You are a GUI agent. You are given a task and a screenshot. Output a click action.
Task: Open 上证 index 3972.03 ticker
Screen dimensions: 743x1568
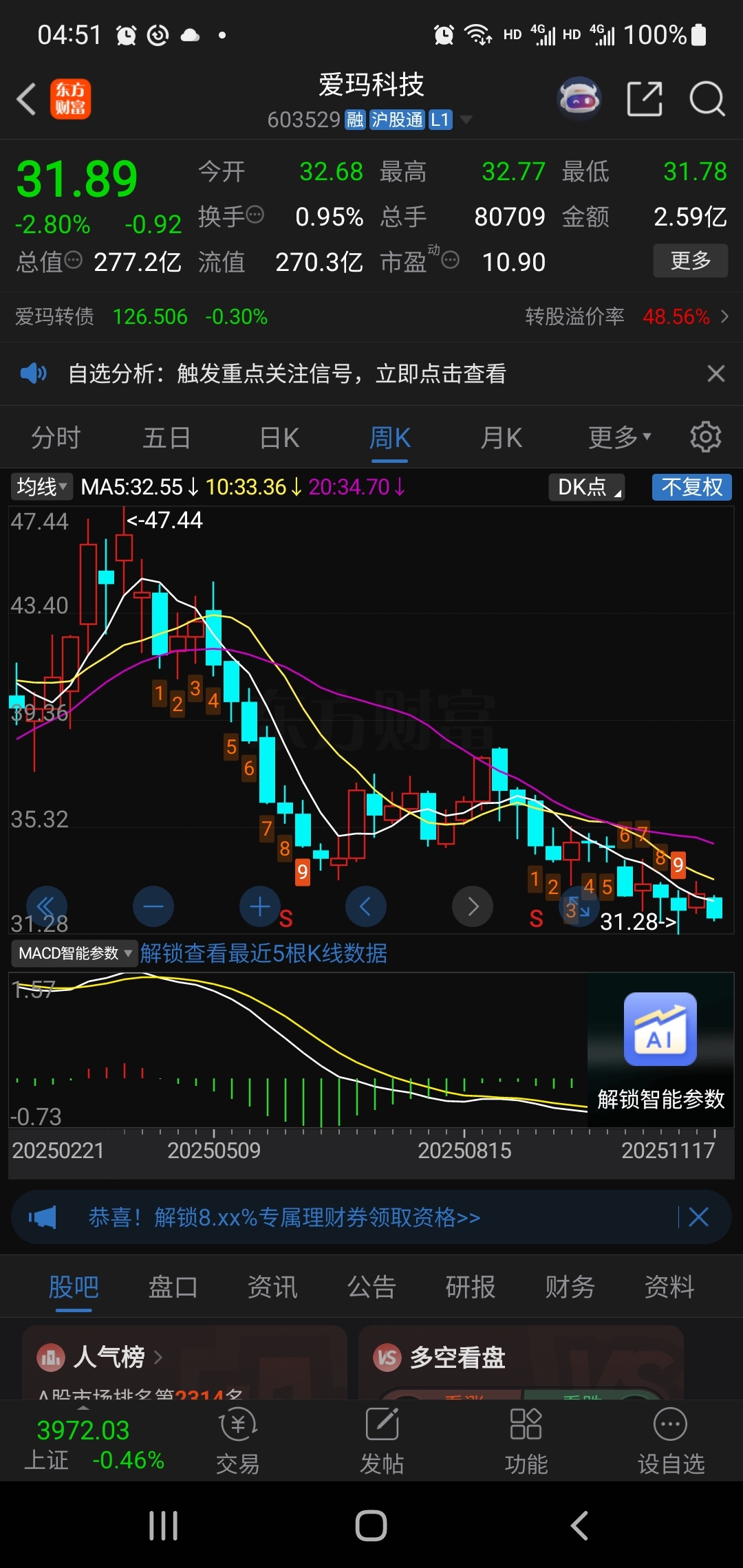click(94, 1444)
